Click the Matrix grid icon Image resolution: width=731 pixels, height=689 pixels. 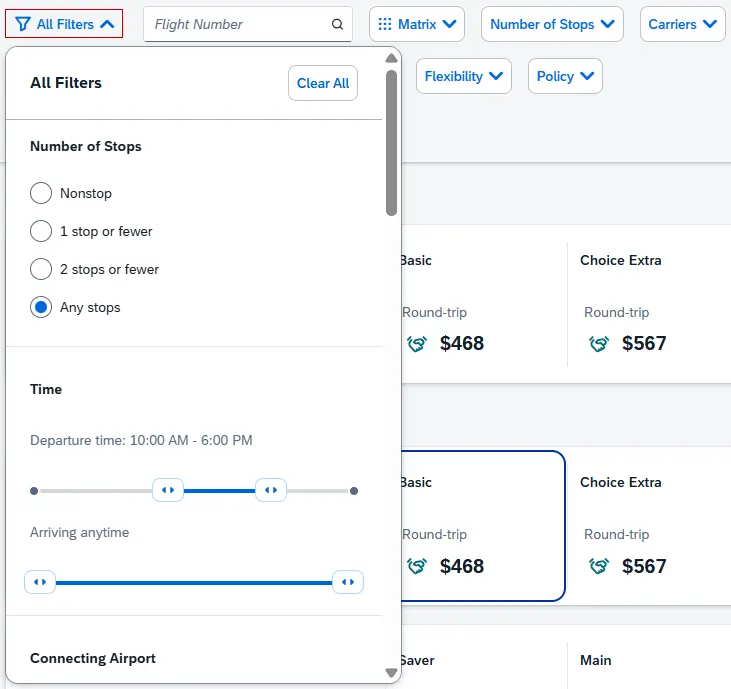[385, 24]
